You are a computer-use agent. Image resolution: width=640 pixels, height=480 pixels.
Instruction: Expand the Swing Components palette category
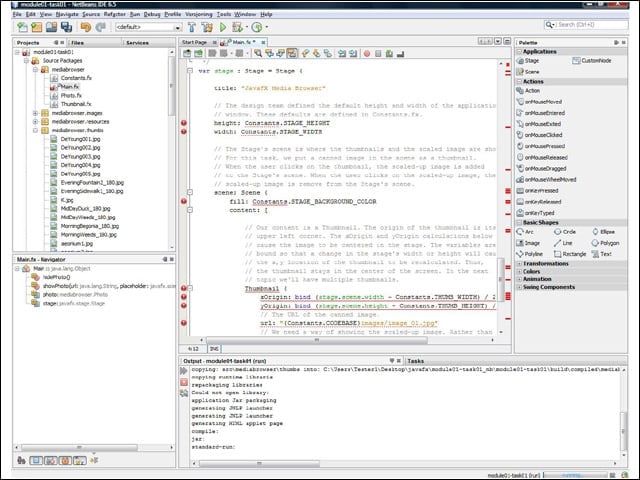(519, 287)
